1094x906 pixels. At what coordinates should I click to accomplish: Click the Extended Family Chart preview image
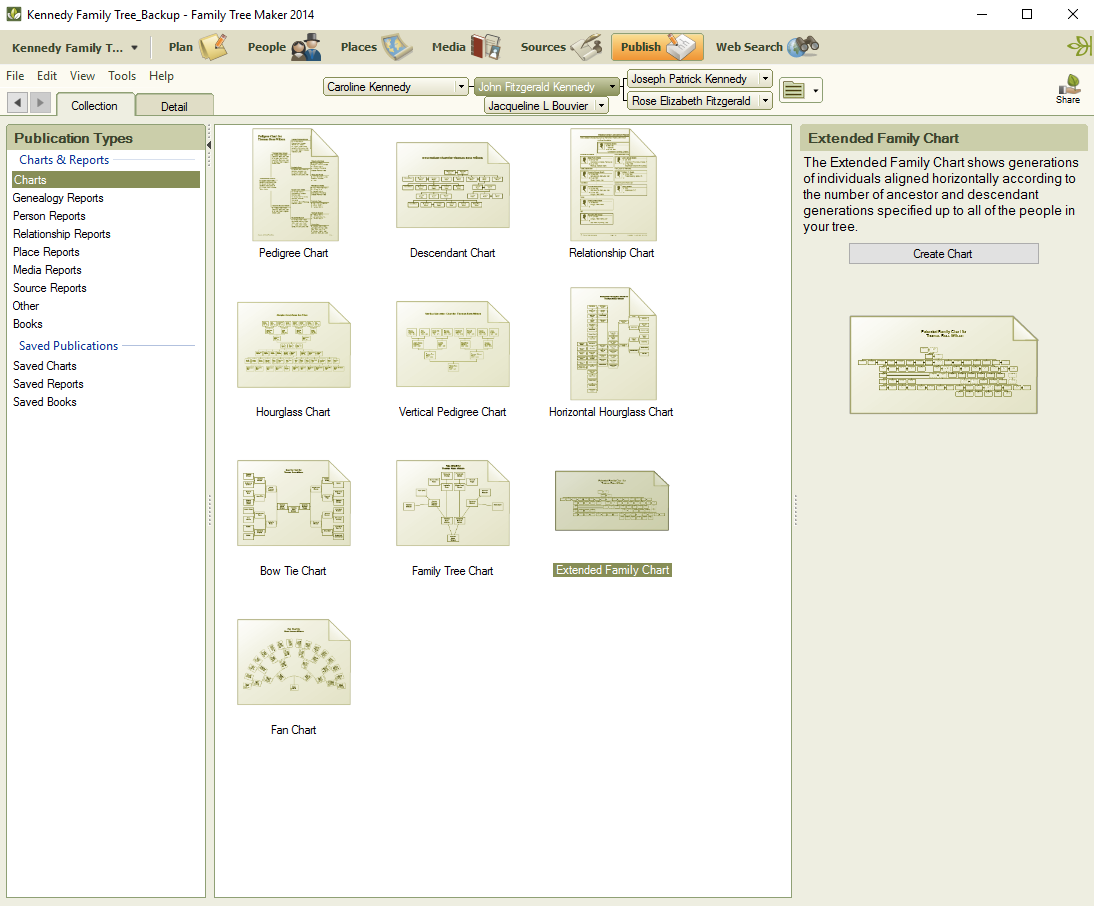coord(943,365)
